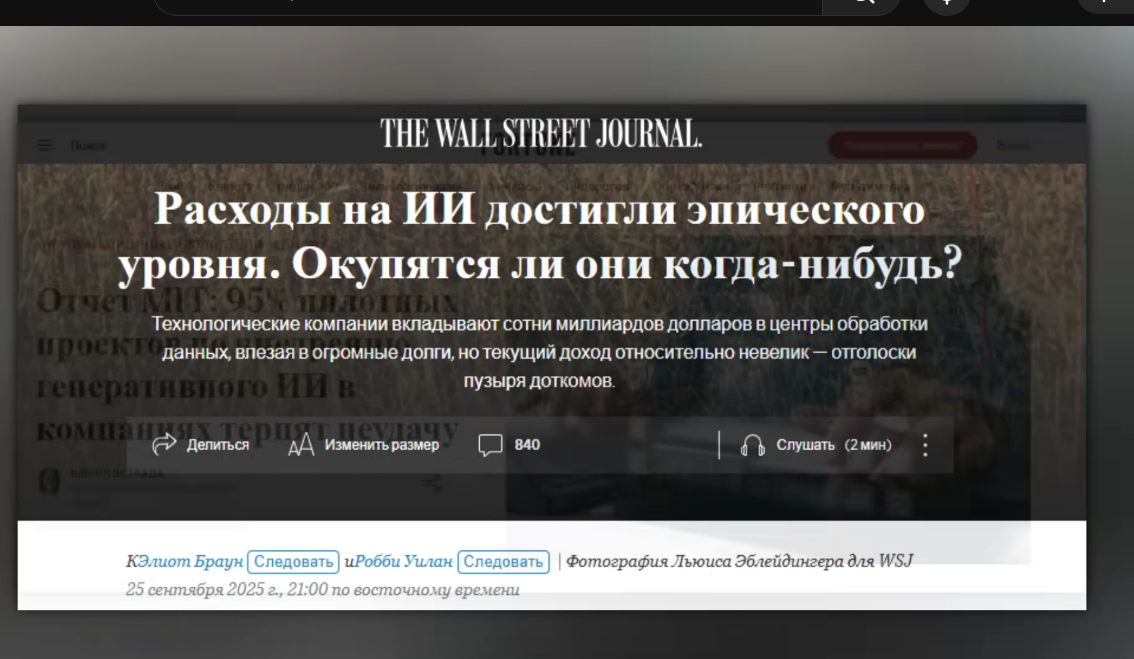Viewport: 1134px width, 659px height.
Task: Open the text size AA icon
Action: (301, 445)
